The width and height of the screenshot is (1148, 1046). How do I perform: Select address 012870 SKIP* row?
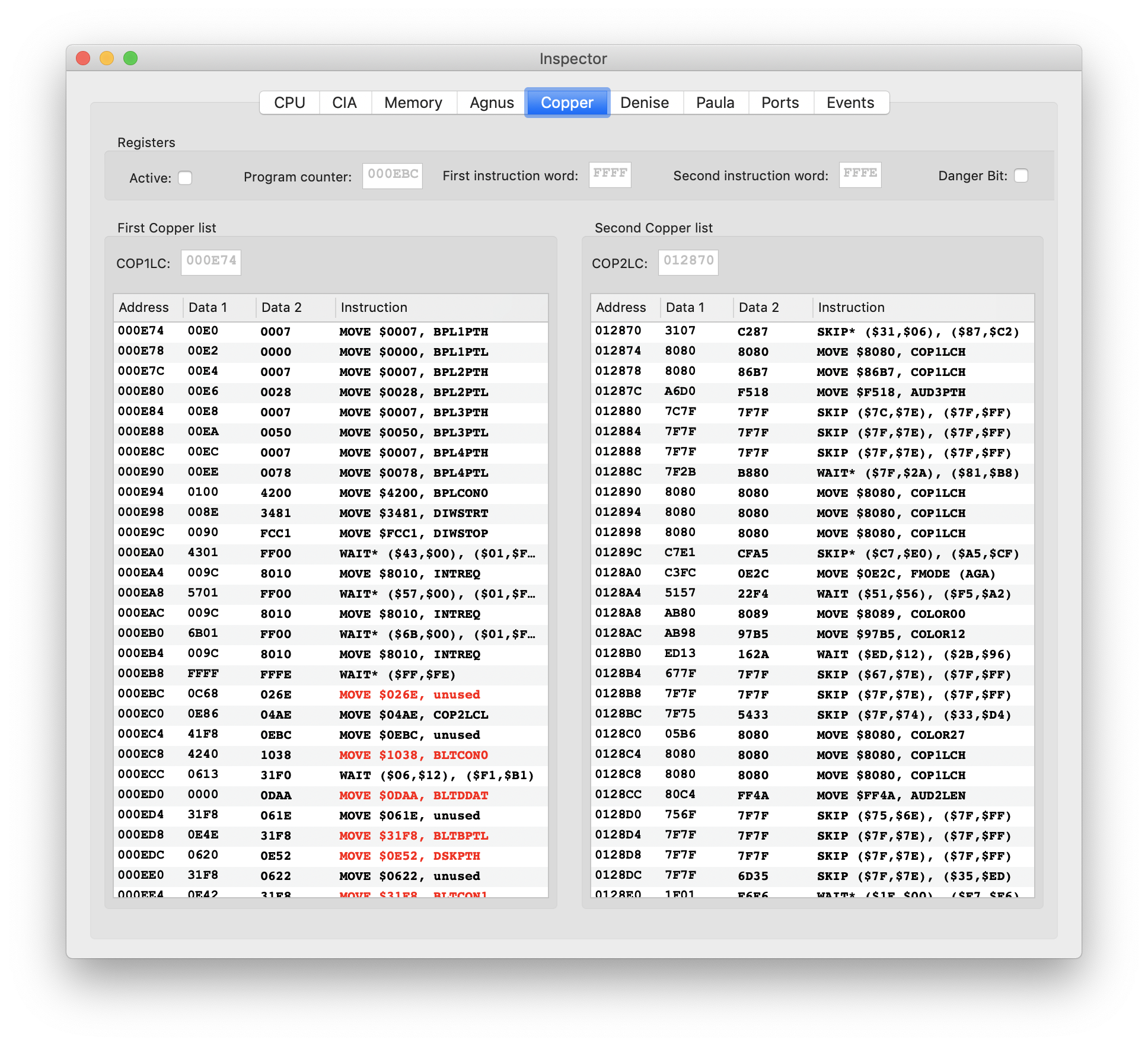(812, 331)
